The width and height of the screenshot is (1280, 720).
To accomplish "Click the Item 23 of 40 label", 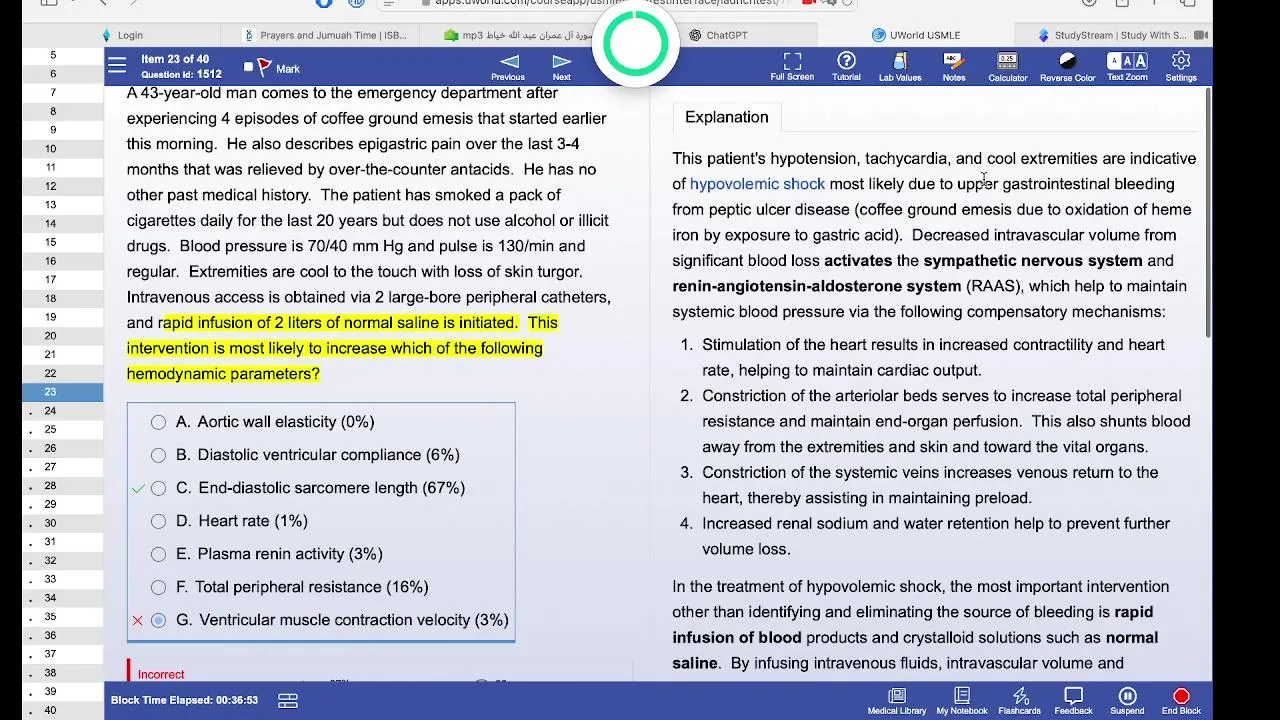I will click(175, 60).
